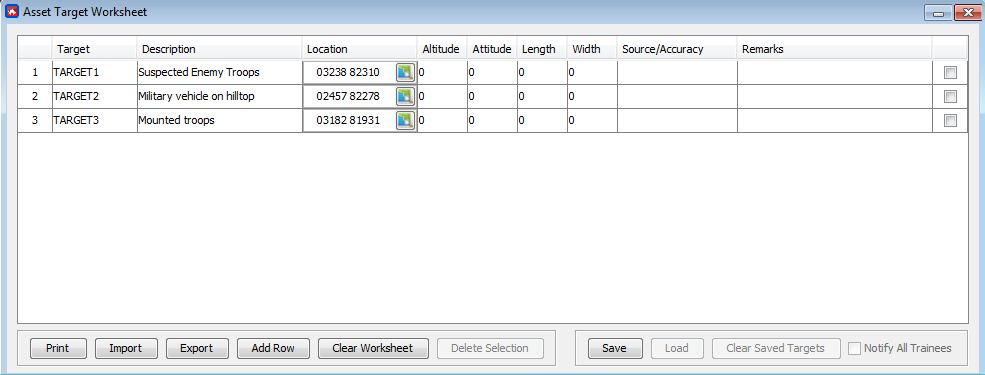This screenshot has width=985, height=375.
Task: Add a new row with Add Row
Action: 273,348
